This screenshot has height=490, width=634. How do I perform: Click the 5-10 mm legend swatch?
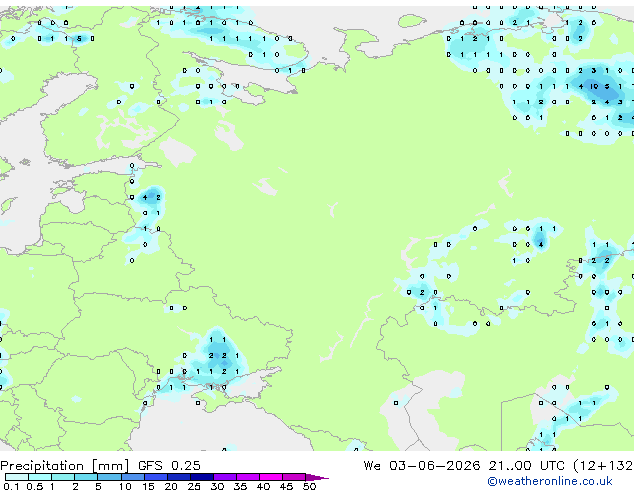[110, 477]
